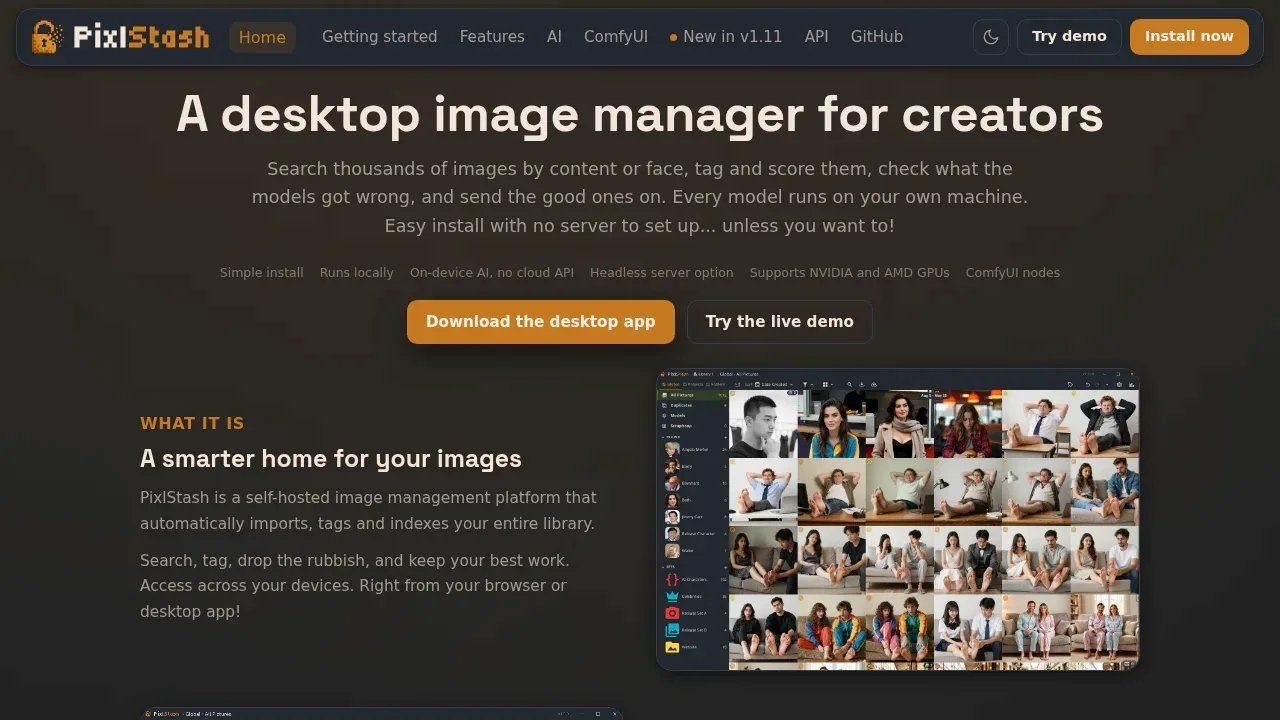Image resolution: width=1280 pixels, height=720 pixels.
Task: Click 'On-device AI, no cloud API' tag
Action: [492, 273]
